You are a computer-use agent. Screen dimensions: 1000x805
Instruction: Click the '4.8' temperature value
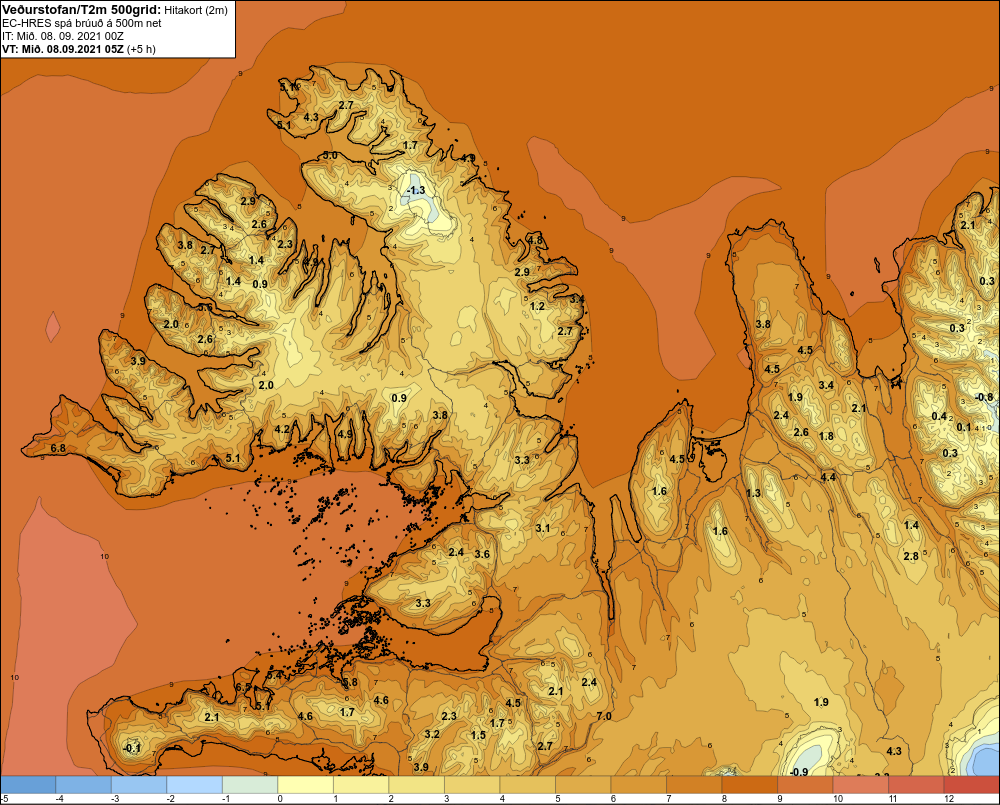click(x=534, y=240)
